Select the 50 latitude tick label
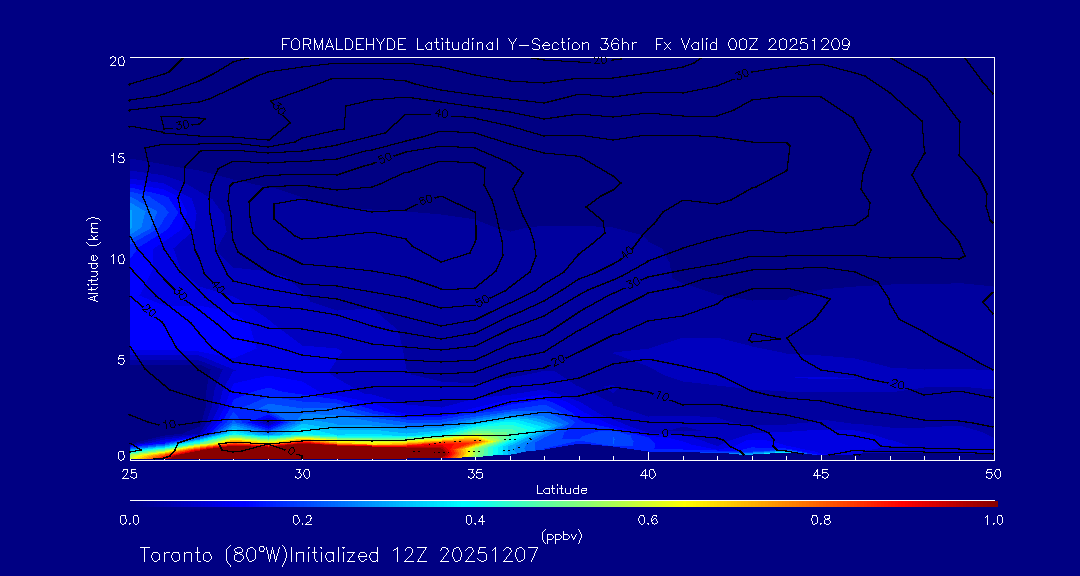The width and height of the screenshot is (1080, 576). [x=993, y=473]
